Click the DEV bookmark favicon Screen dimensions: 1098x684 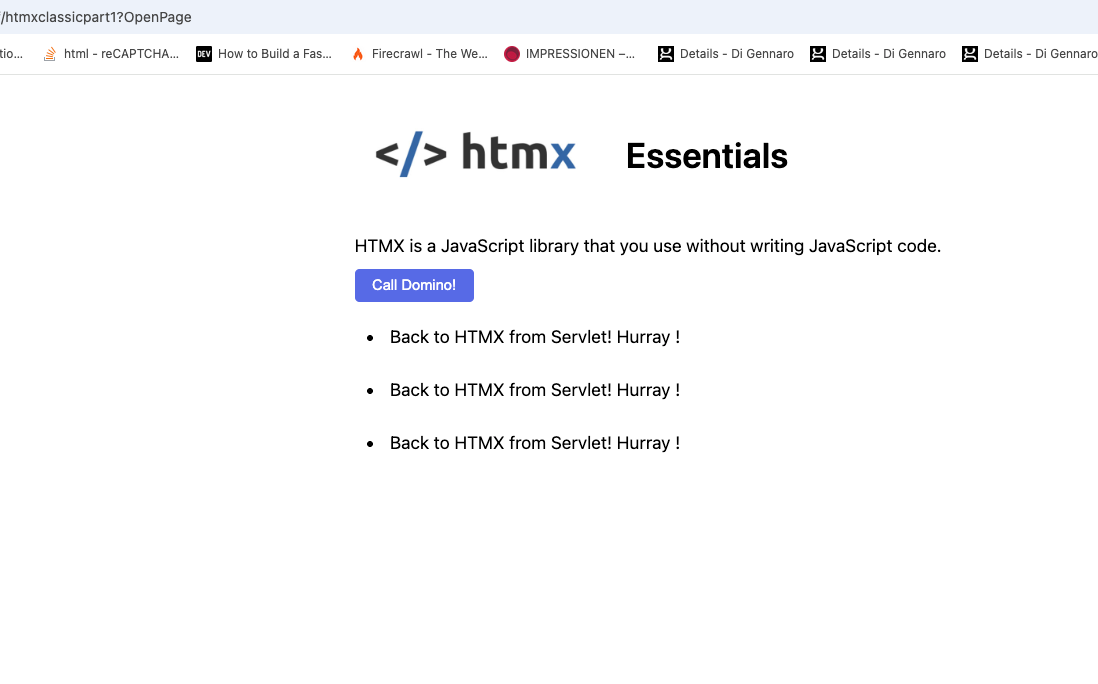click(204, 54)
